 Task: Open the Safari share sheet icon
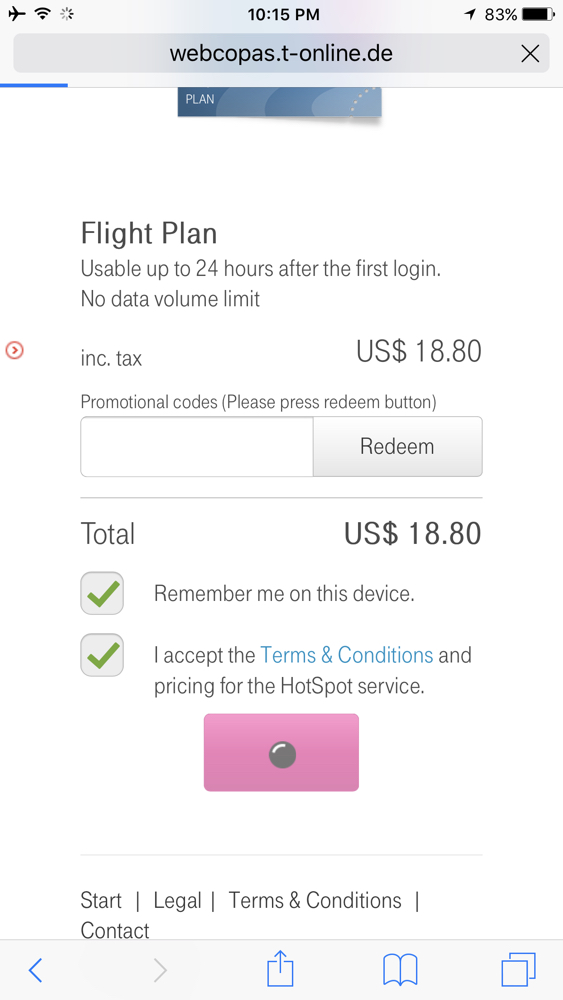[280, 967]
